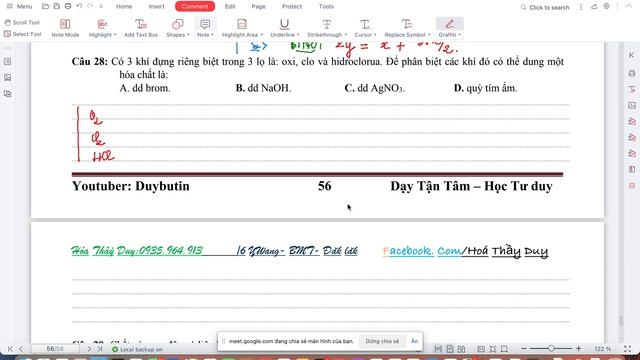
Task: Collapse the ribbon with the chevron
Action: pos(628,6)
